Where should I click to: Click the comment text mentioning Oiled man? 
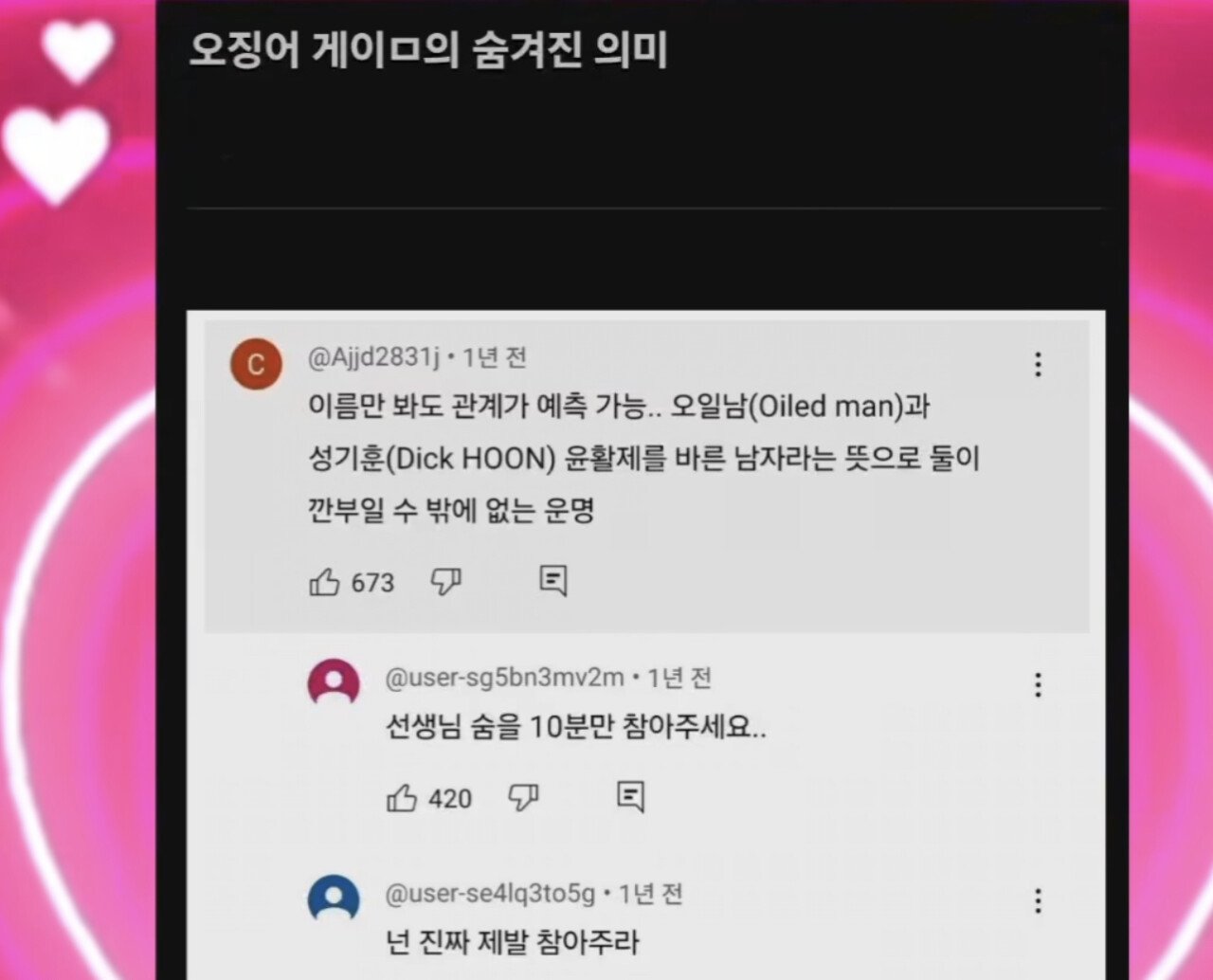[643, 459]
